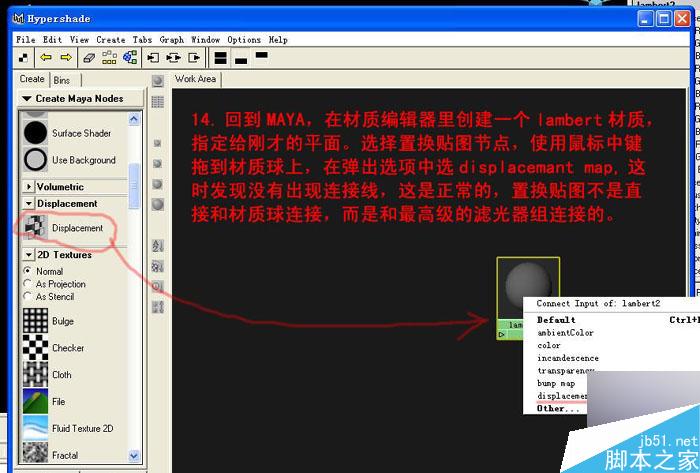Open the Options menu
The height and width of the screenshot is (473, 700).
[x=244, y=40]
